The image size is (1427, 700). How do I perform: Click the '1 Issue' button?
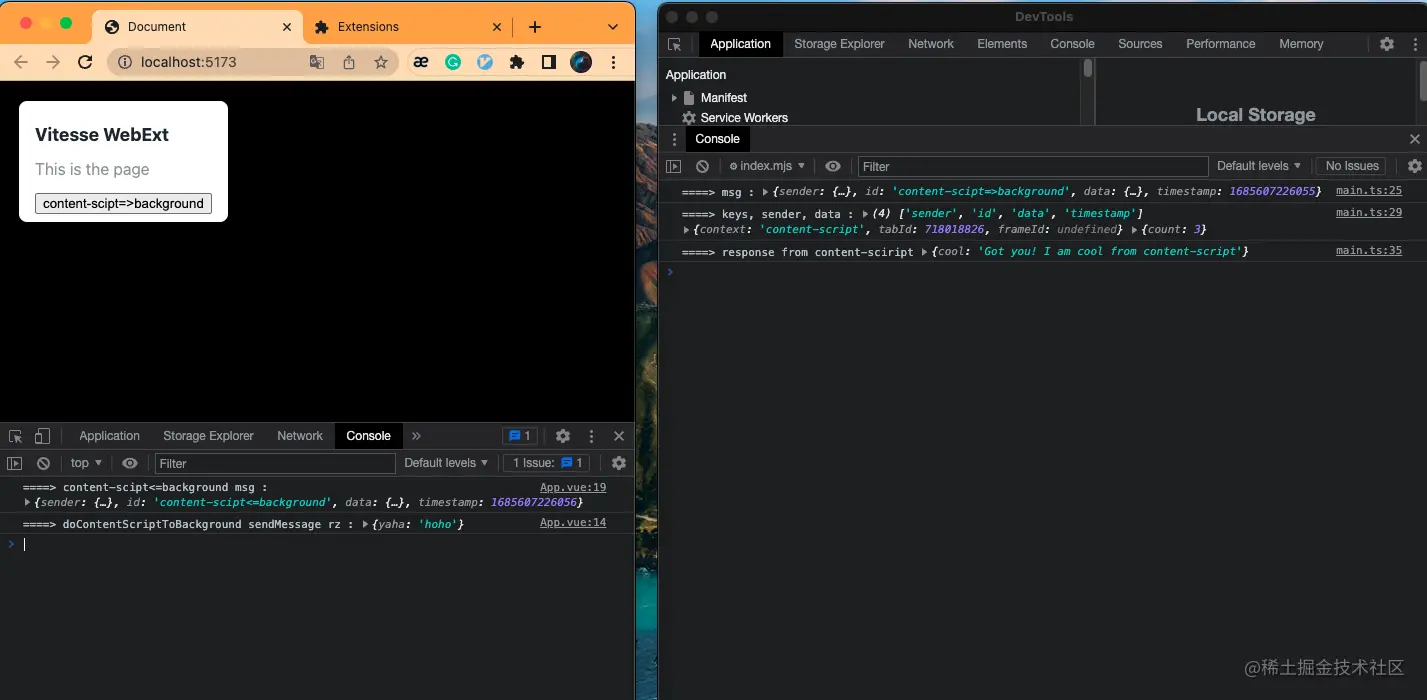coord(546,463)
